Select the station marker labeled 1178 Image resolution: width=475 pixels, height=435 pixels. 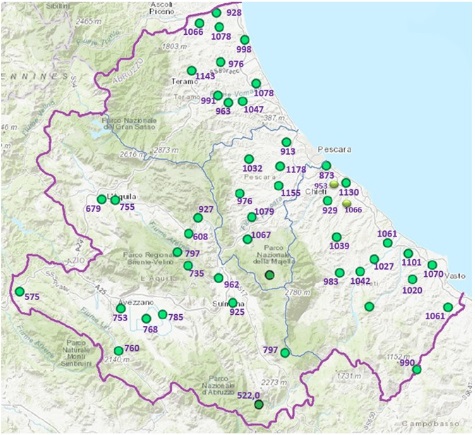(x=280, y=166)
